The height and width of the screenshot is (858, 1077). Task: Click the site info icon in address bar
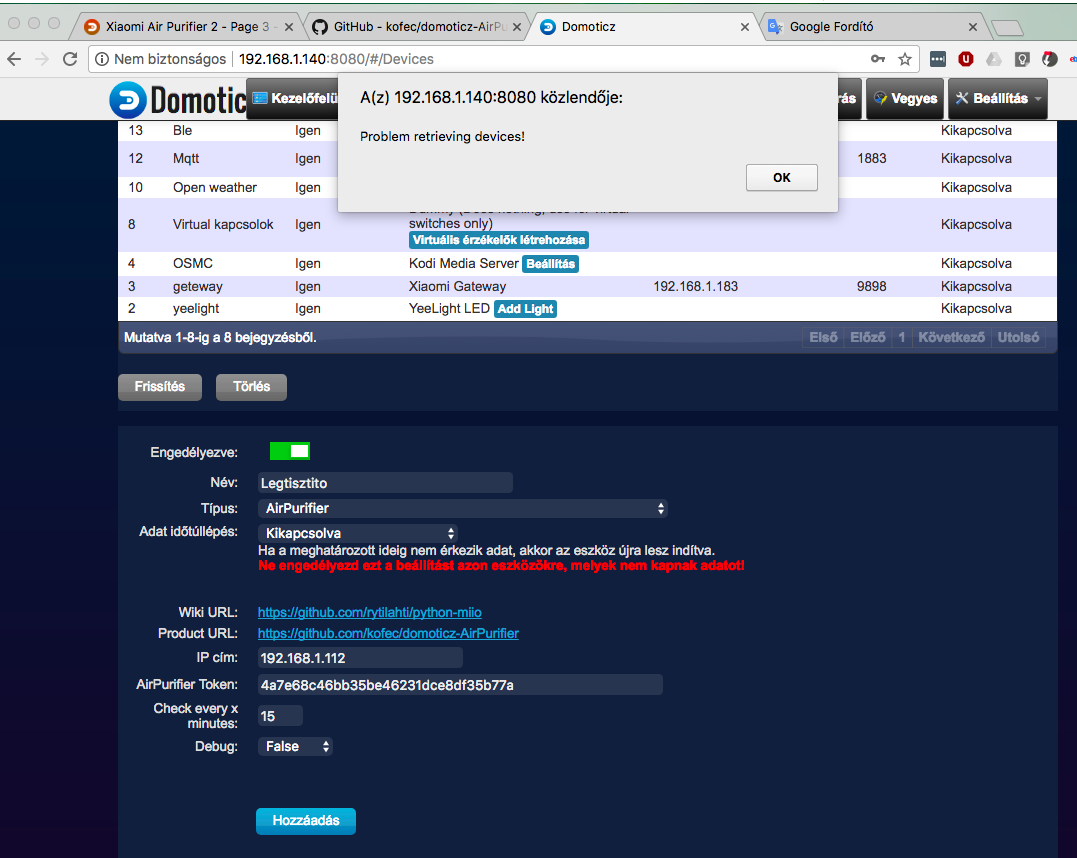102,59
